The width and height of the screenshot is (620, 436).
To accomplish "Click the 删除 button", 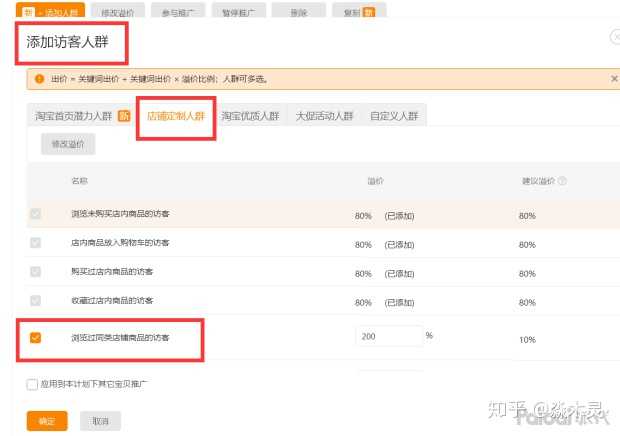I will [299, 11].
